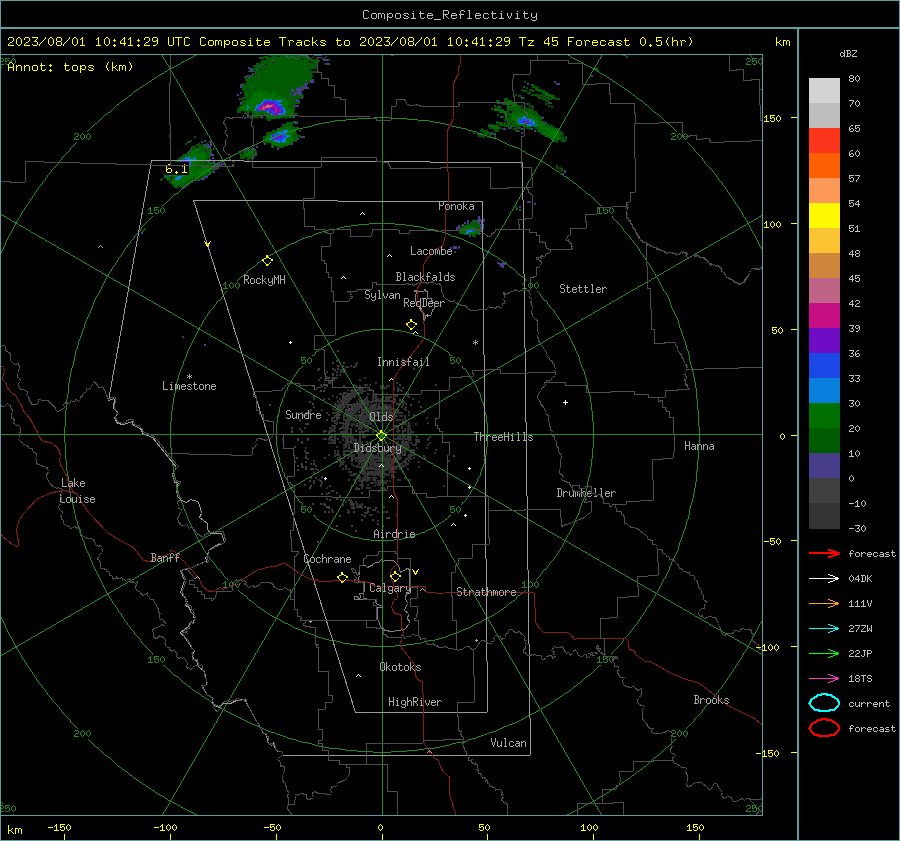Screen dimensions: 900x841
Task: Click the red forecast ellipse symbol
Action: [824, 728]
